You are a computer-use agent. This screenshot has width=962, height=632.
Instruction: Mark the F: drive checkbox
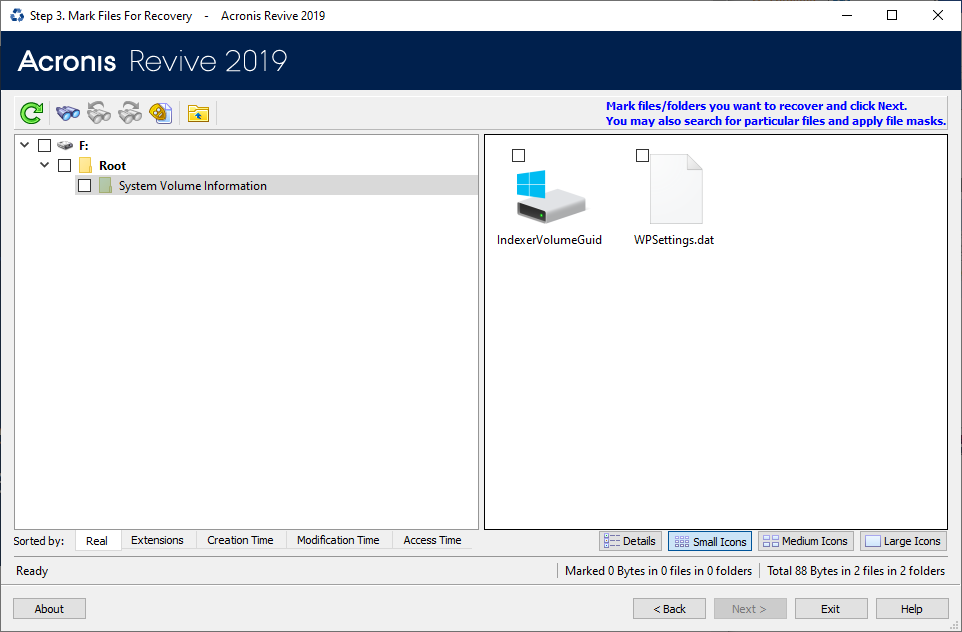pos(44,145)
